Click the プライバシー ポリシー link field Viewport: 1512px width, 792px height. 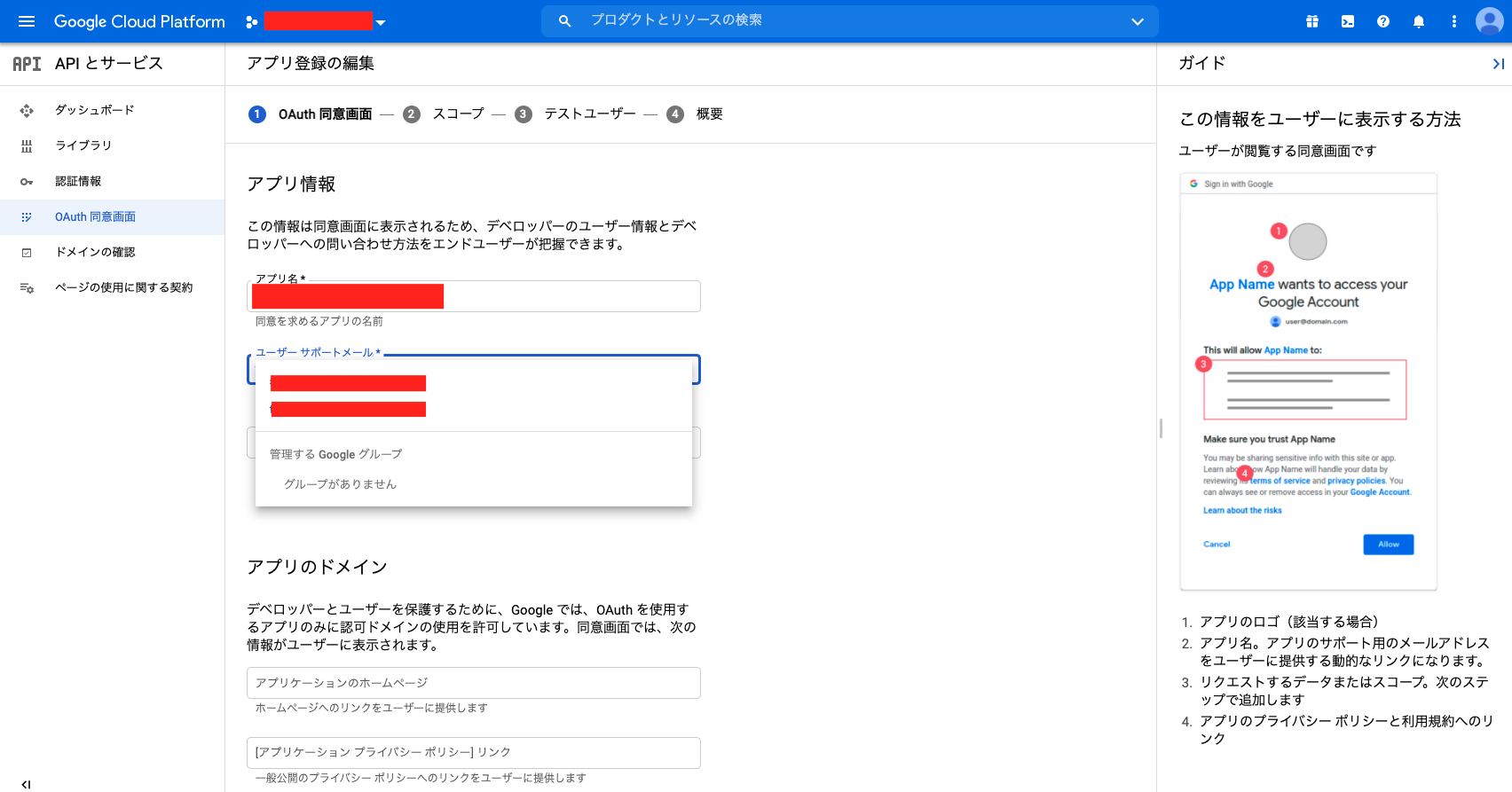click(474, 752)
